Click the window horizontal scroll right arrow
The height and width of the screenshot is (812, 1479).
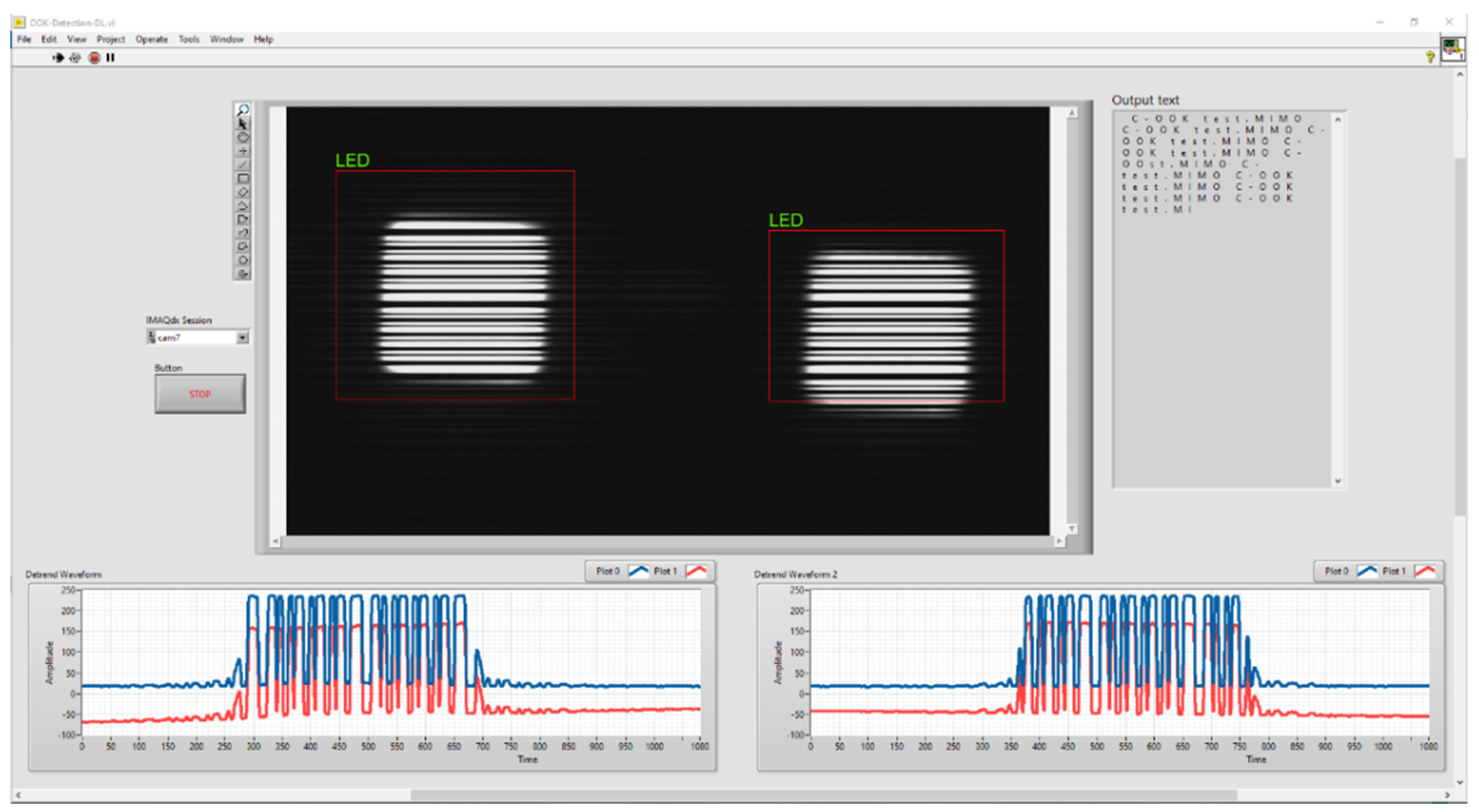[x=1447, y=795]
